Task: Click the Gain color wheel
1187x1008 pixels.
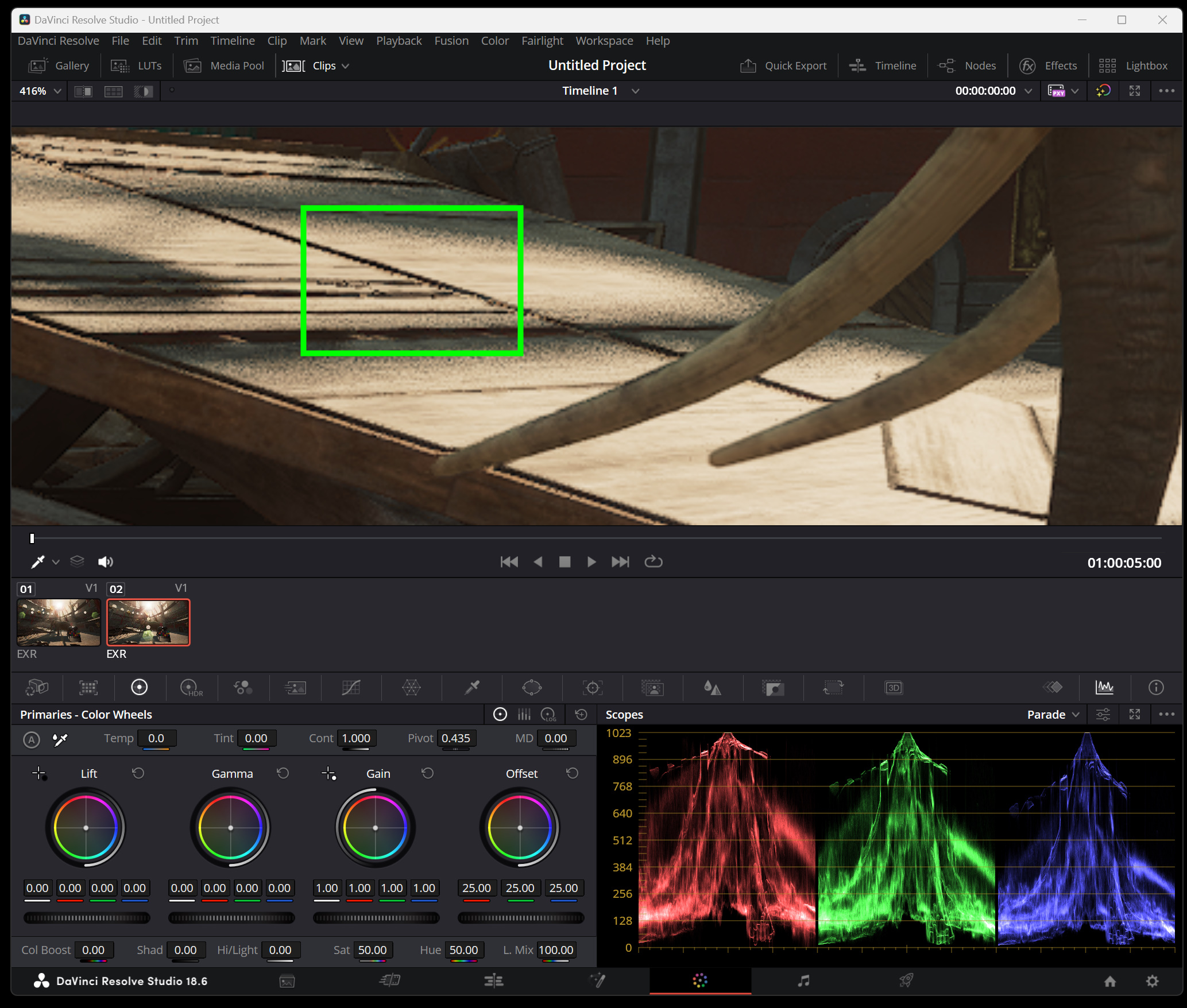Action: click(376, 828)
